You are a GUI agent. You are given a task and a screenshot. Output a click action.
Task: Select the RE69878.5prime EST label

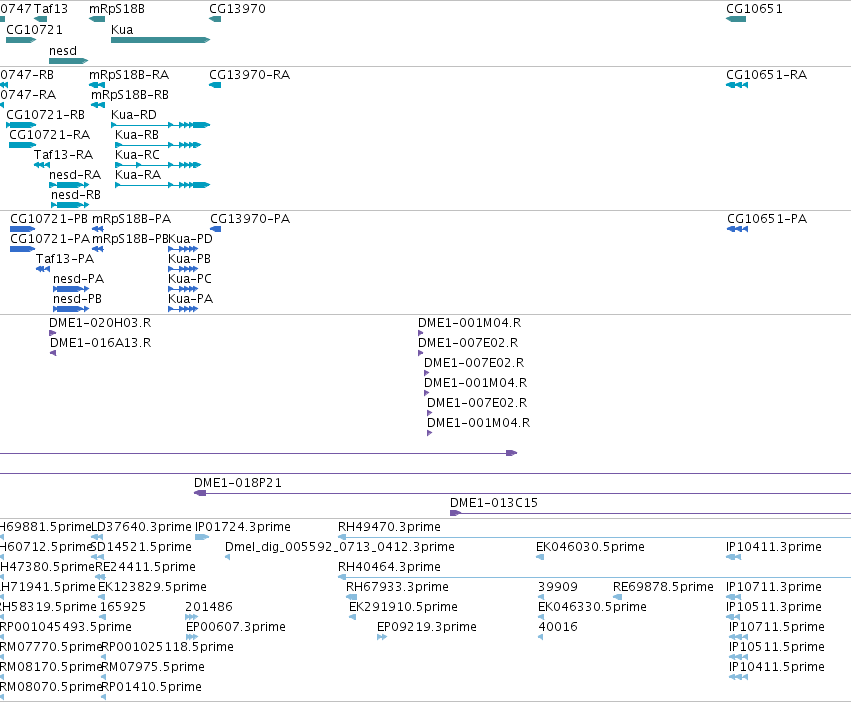(663, 587)
